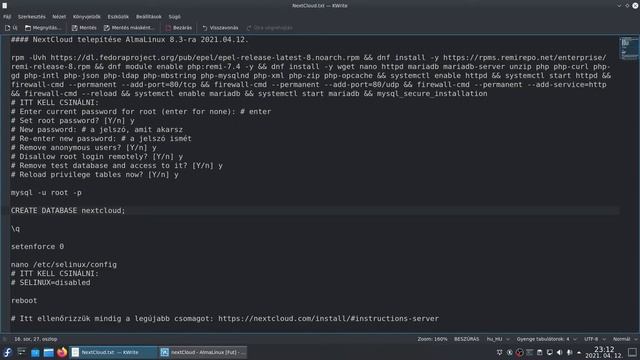Click the circular K tray icon
The image size is (640, 360).
[509, 352]
